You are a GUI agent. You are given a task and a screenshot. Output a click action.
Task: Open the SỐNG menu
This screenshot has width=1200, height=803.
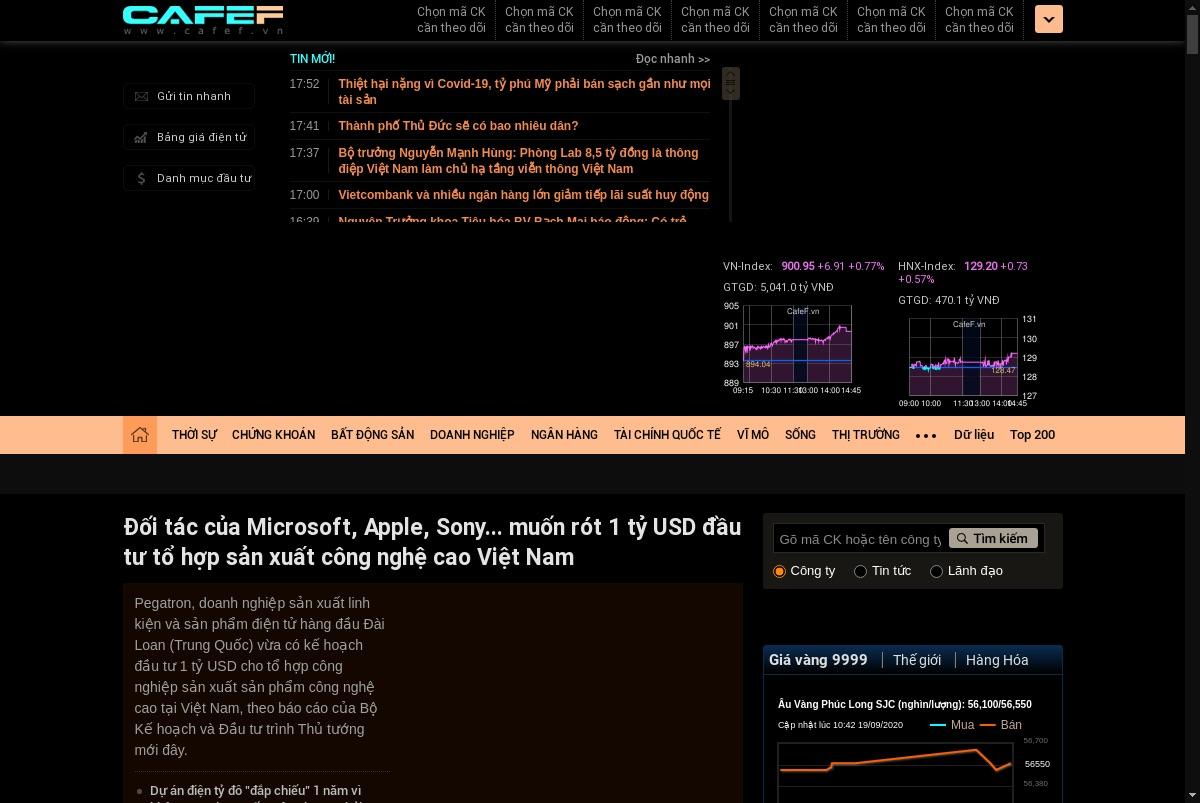coord(800,435)
